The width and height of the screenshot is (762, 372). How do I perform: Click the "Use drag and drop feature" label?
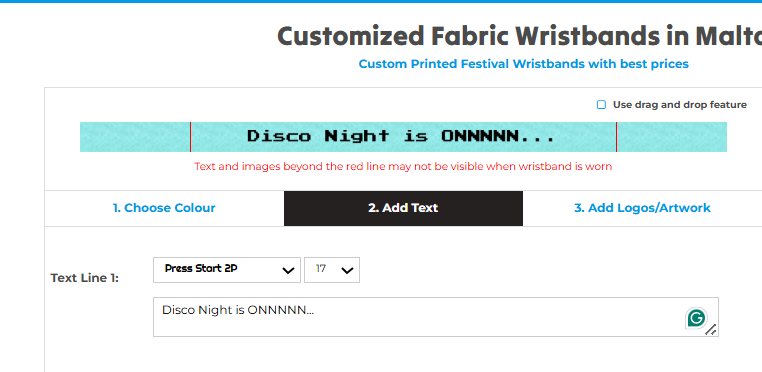click(679, 105)
